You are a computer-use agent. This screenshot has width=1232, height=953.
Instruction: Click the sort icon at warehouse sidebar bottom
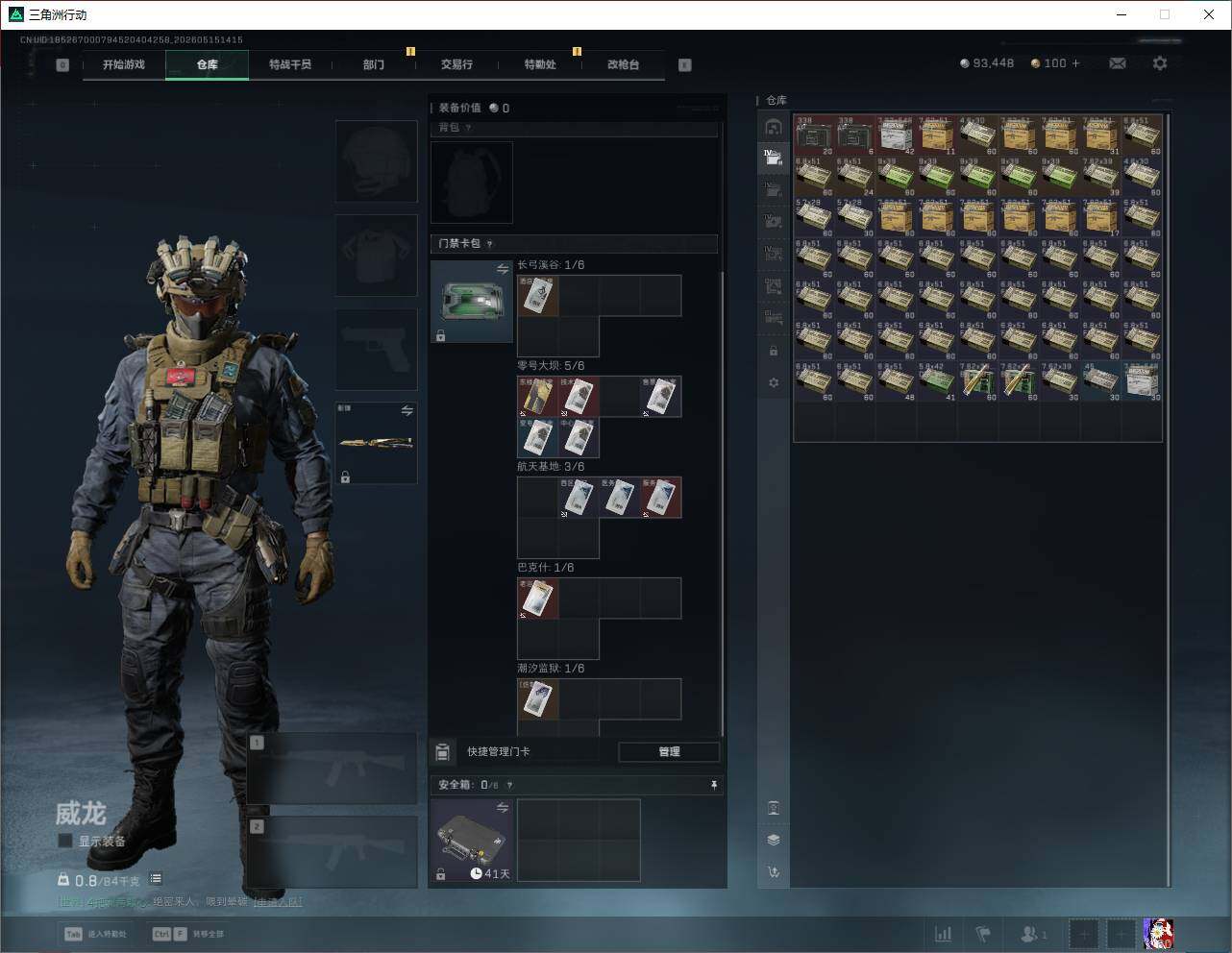[774, 872]
